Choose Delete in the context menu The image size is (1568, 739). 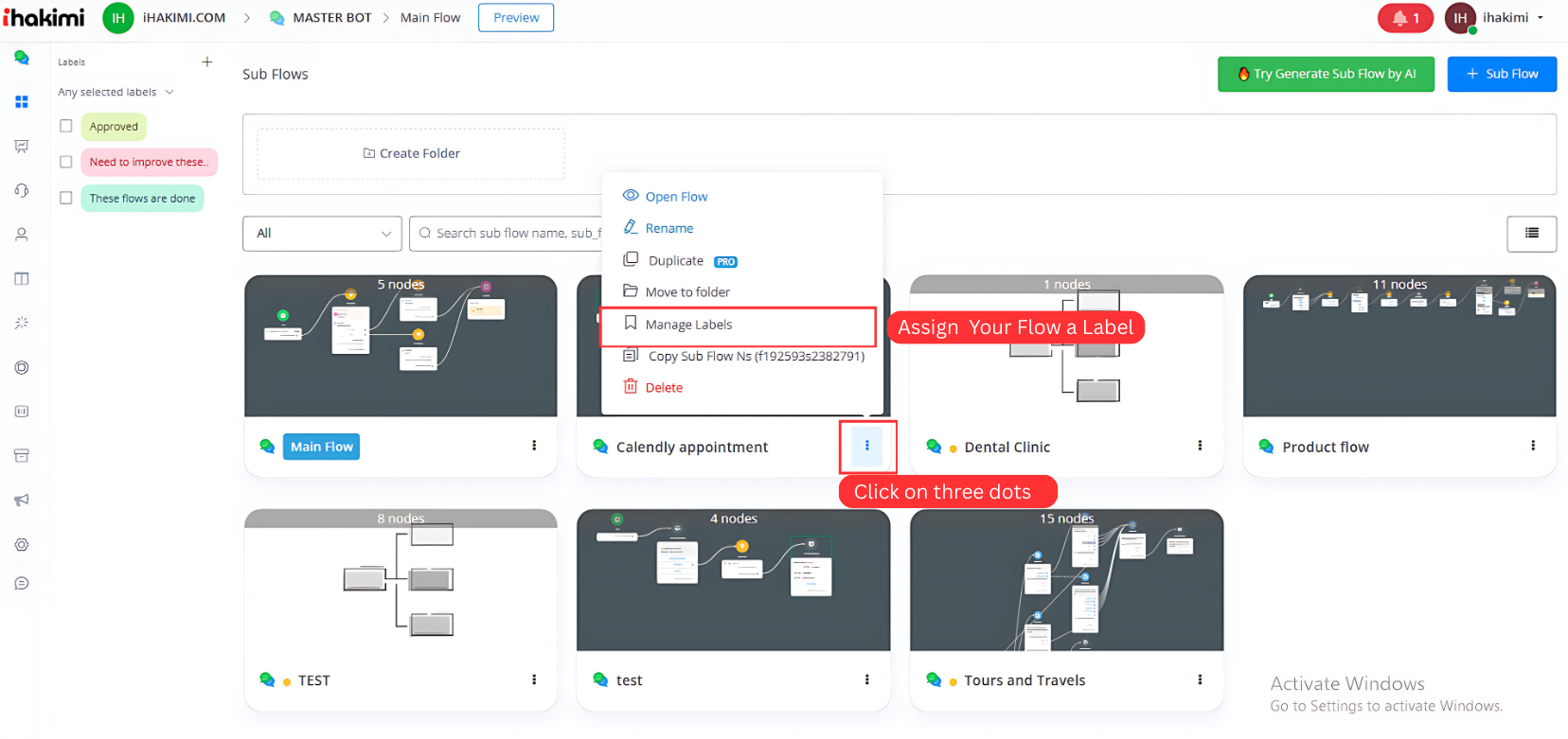point(663,388)
